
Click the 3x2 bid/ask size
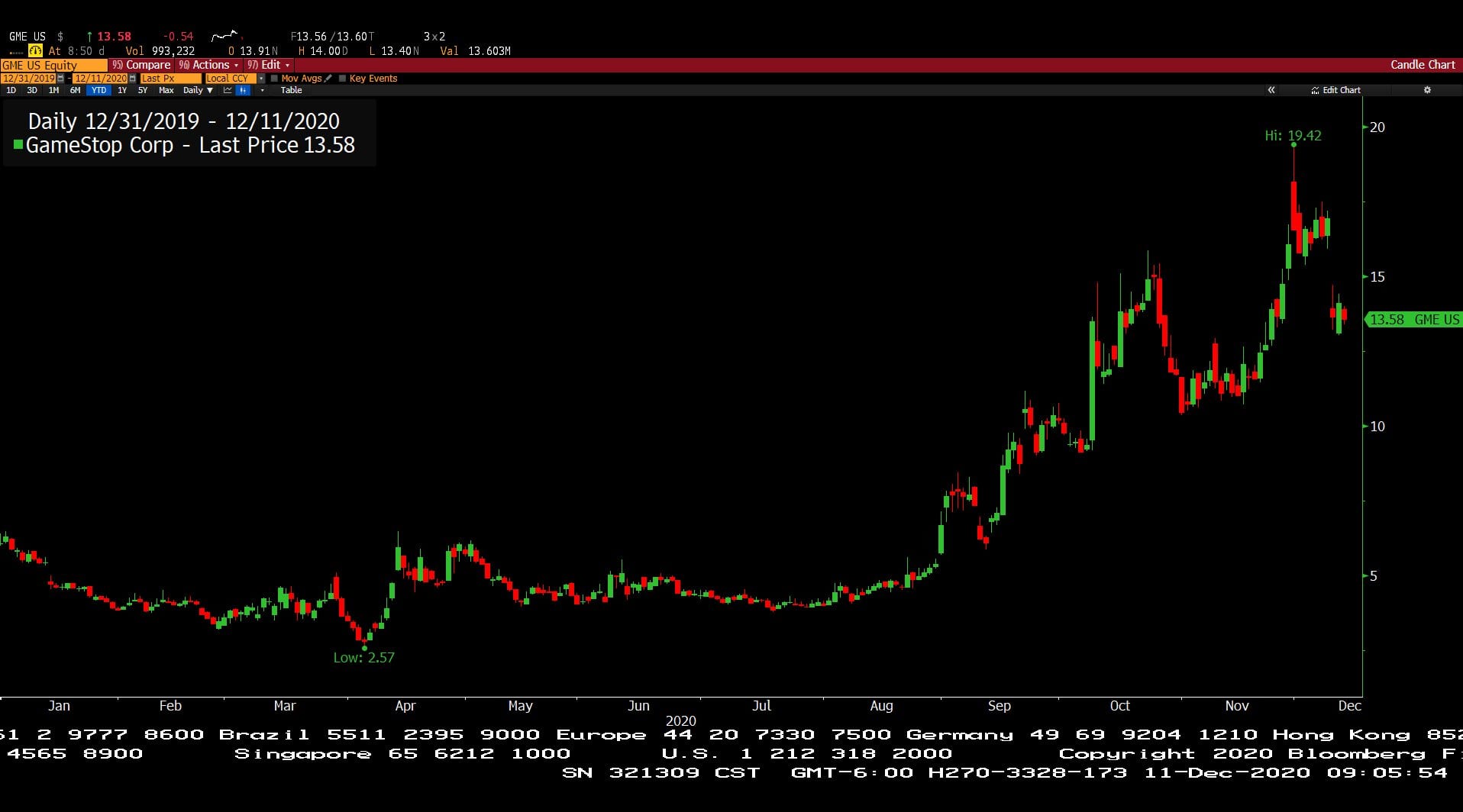[434, 36]
